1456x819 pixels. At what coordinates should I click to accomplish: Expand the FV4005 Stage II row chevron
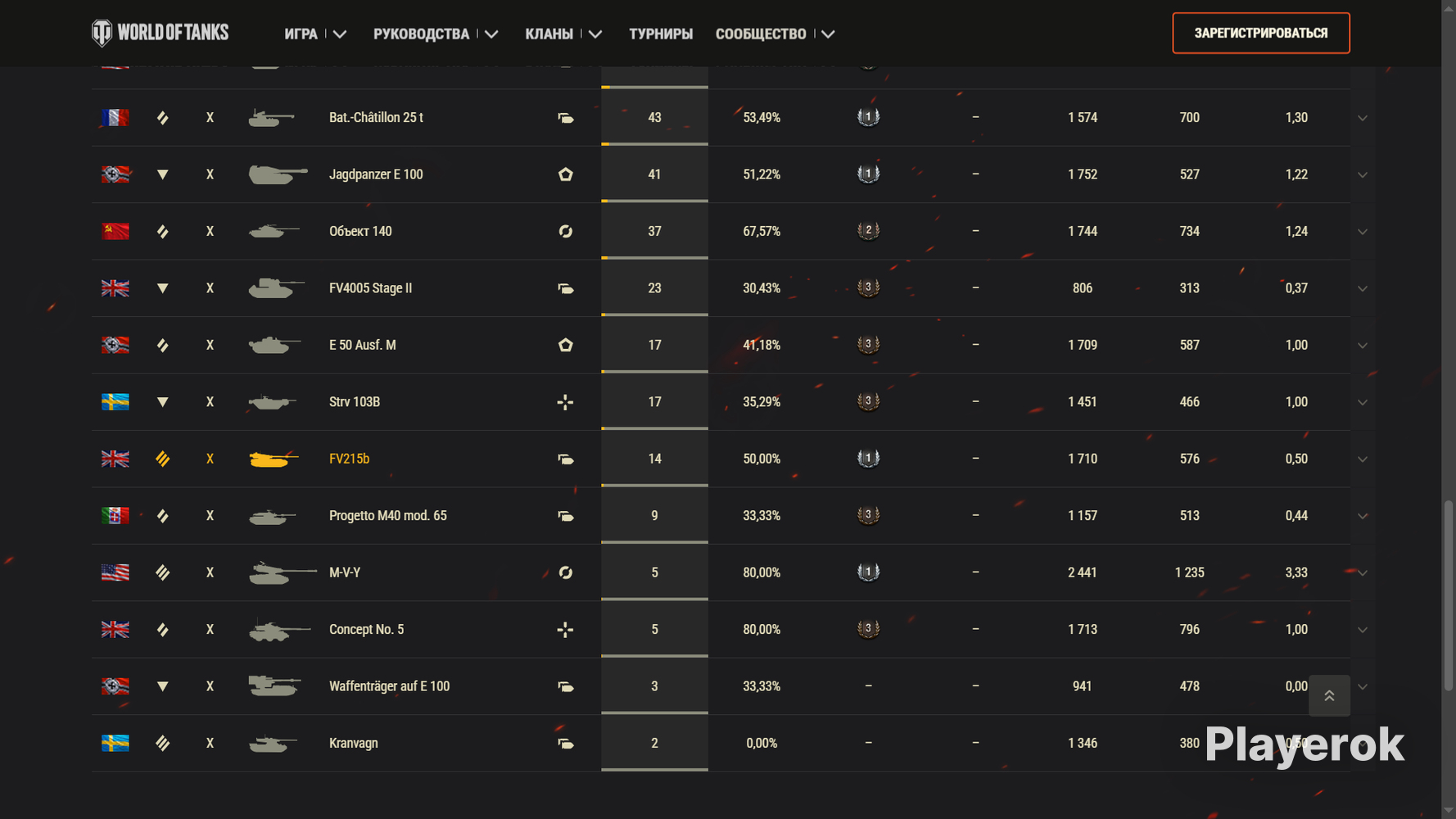point(1363,288)
